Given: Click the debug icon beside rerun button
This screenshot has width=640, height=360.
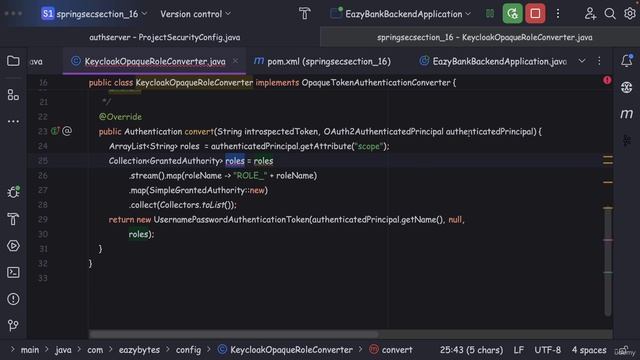Looking at the screenshot, I should click(x=490, y=14).
